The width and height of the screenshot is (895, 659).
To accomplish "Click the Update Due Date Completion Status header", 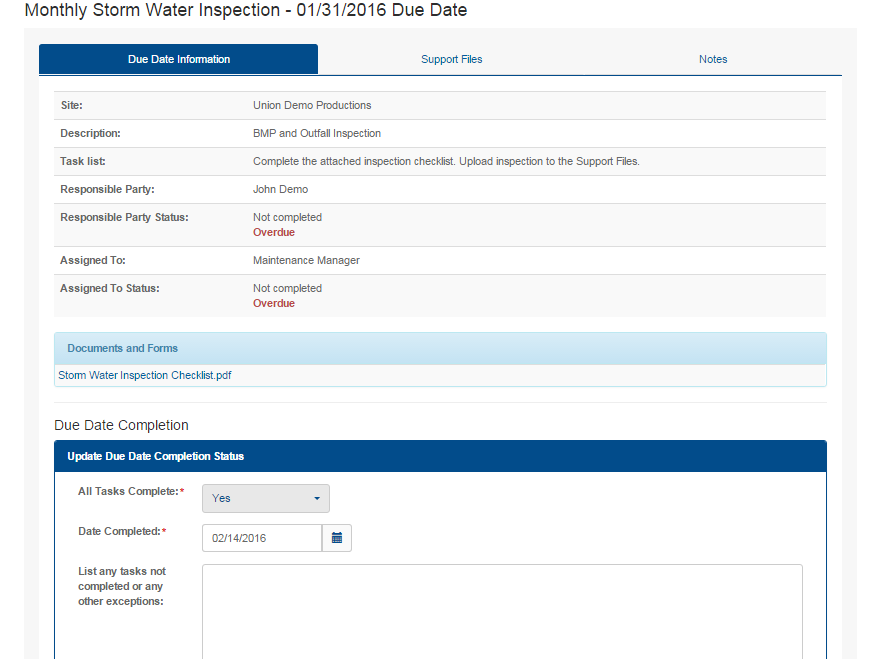I will tap(440, 456).
